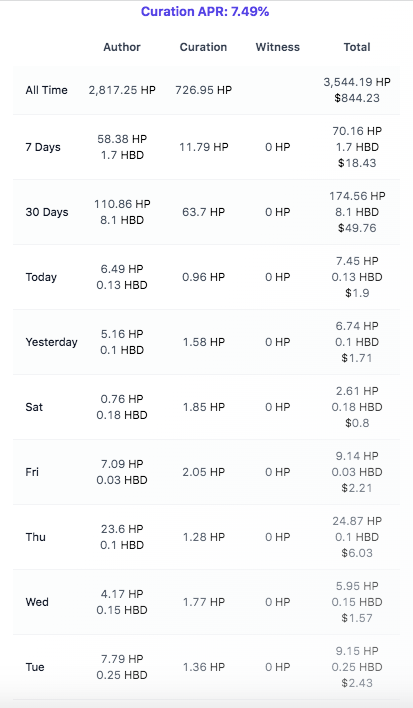This screenshot has width=413, height=708.
Task: Click the Yesterday row label
Action: pos(51,342)
